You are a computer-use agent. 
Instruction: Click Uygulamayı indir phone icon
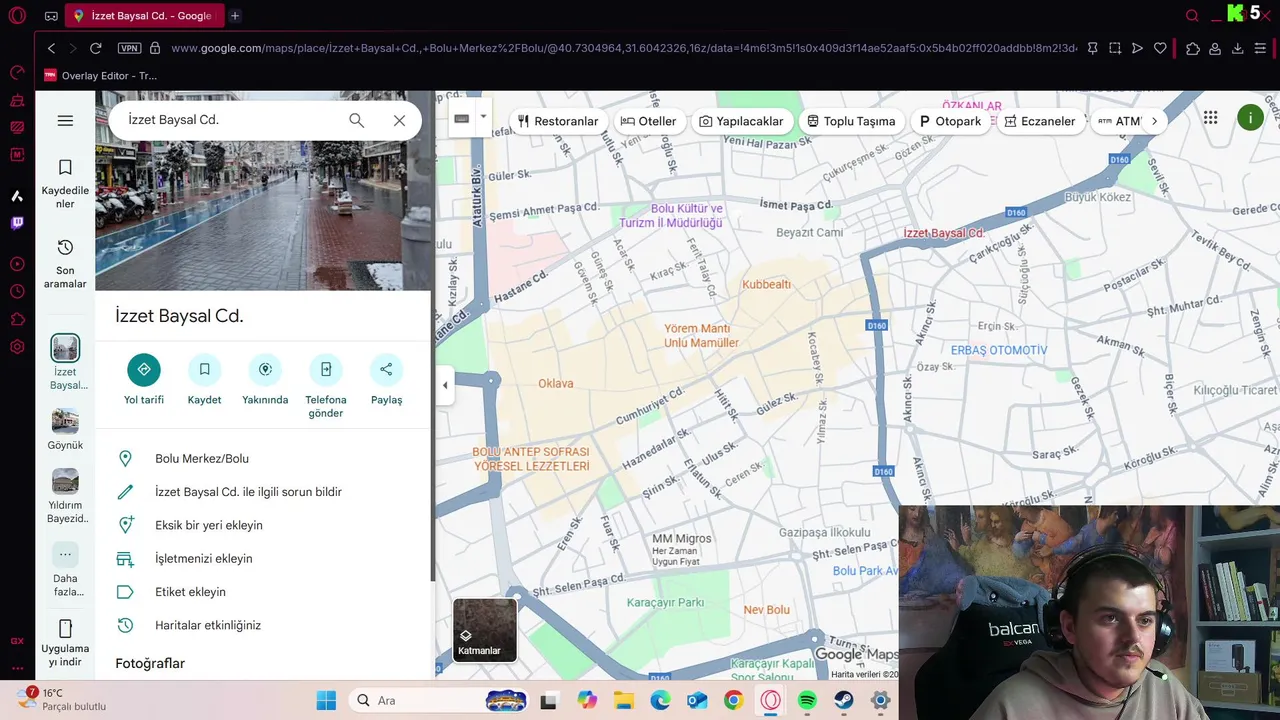tap(65, 629)
